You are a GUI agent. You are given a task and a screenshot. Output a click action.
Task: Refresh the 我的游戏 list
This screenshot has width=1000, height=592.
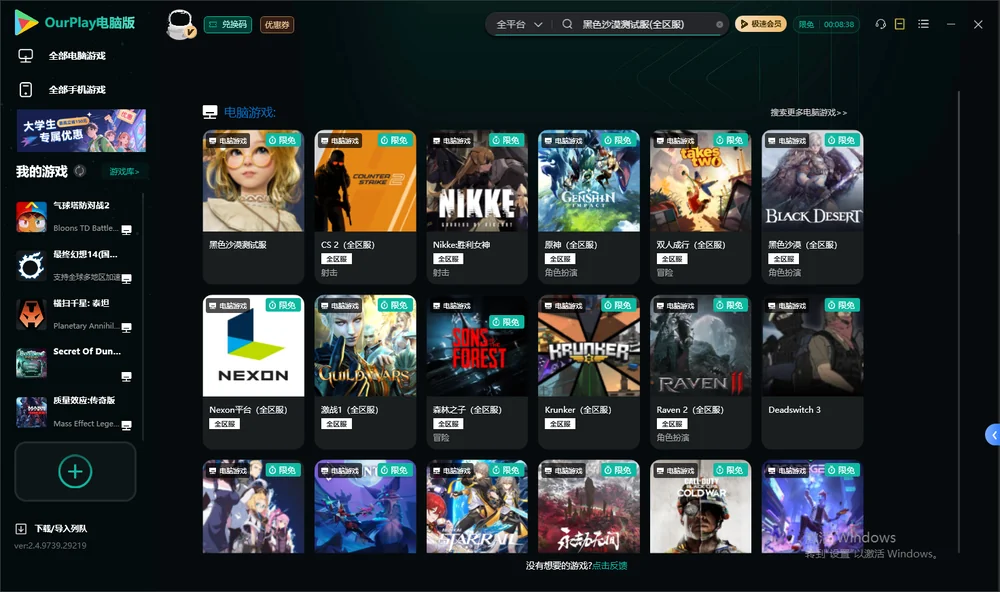80,171
